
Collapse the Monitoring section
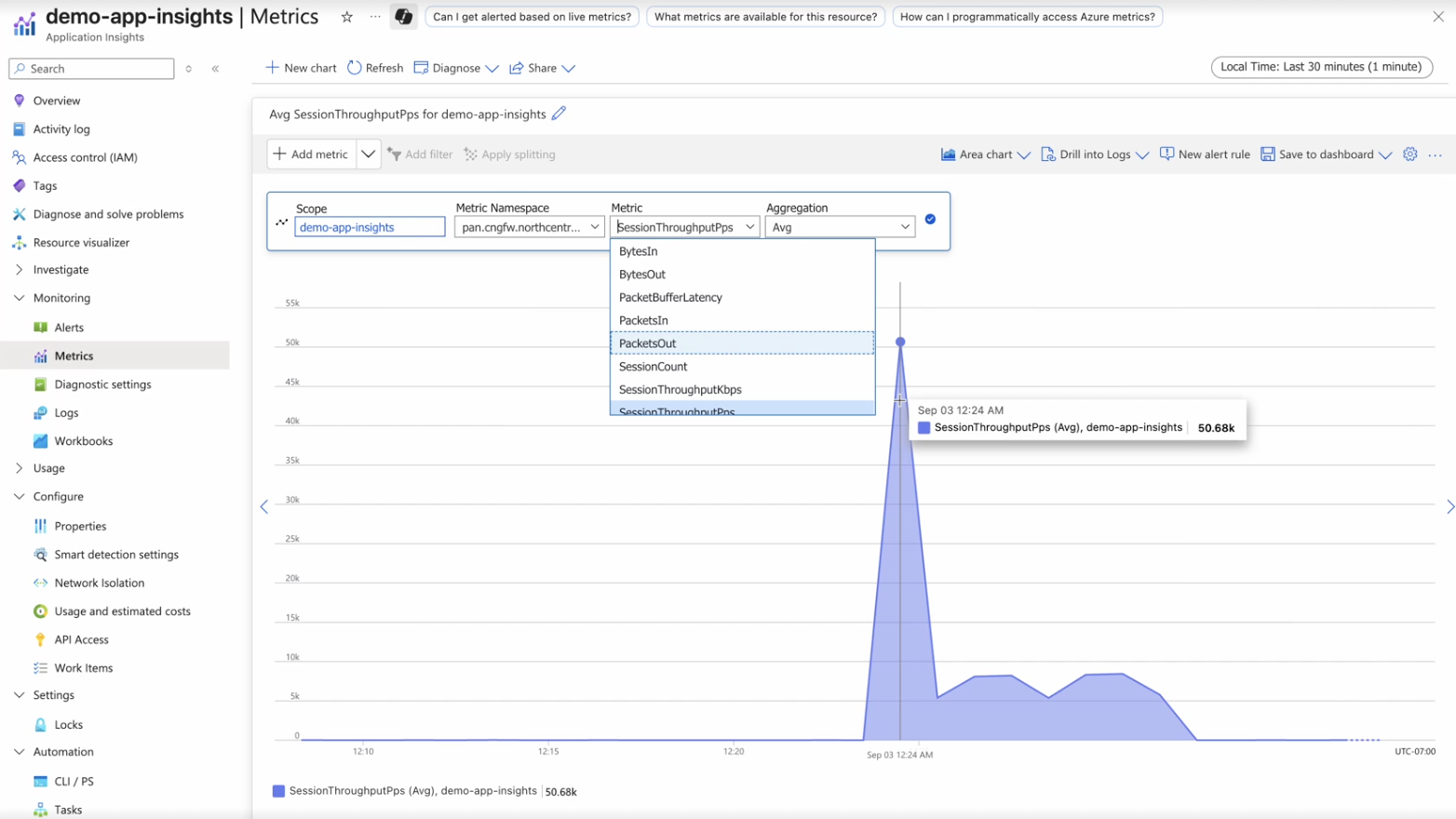(19, 298)
